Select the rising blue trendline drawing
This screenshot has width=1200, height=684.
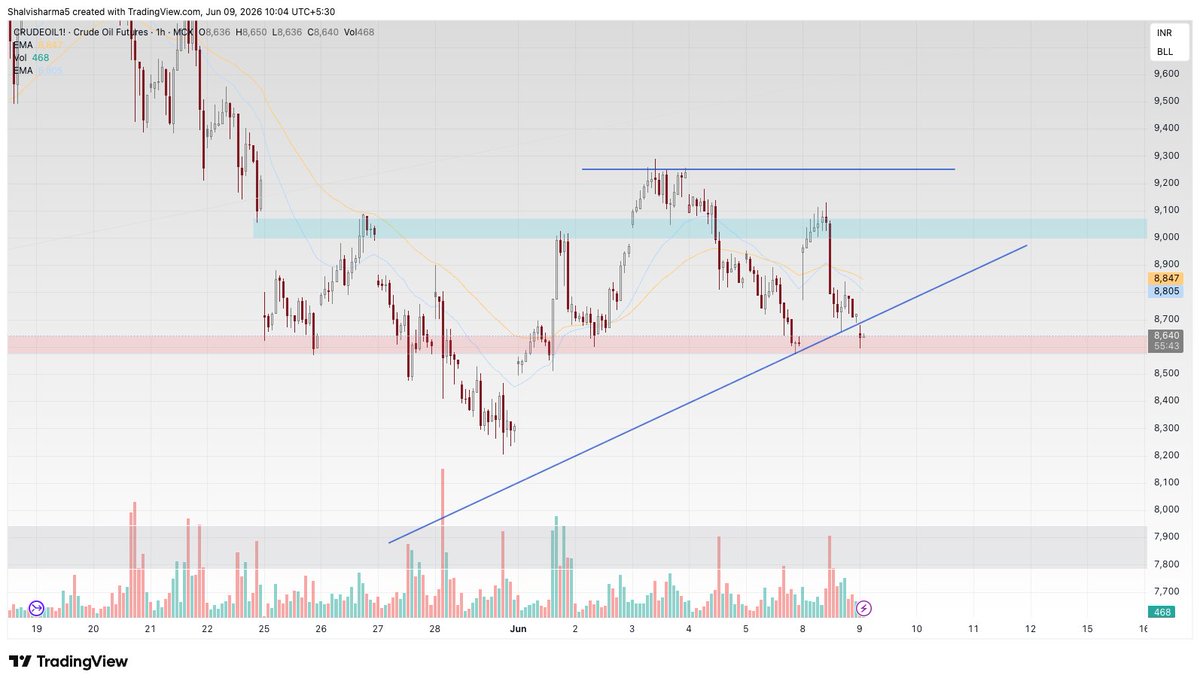(x=708, y=393)
